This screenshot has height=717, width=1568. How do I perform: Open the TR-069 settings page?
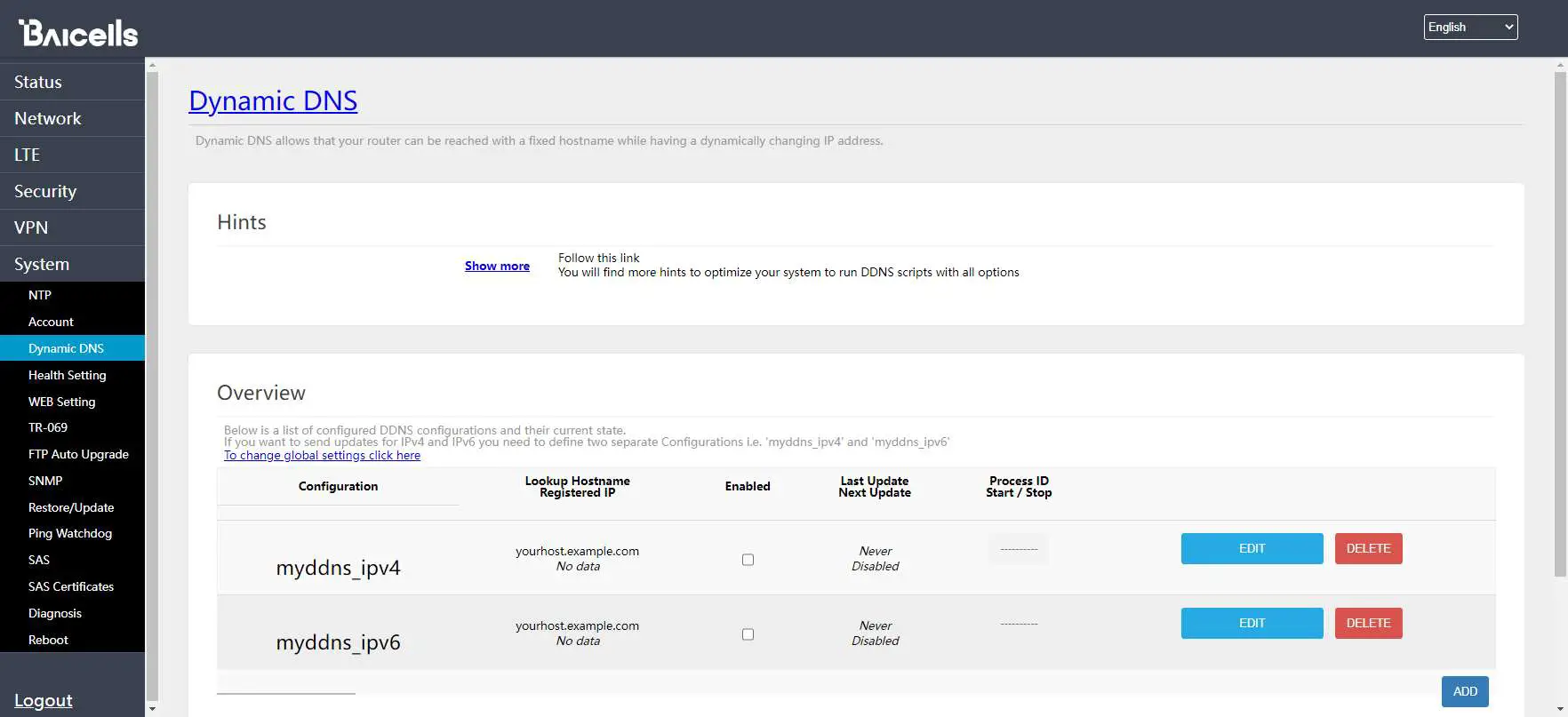pyautogui.click(x=48, y=427)
